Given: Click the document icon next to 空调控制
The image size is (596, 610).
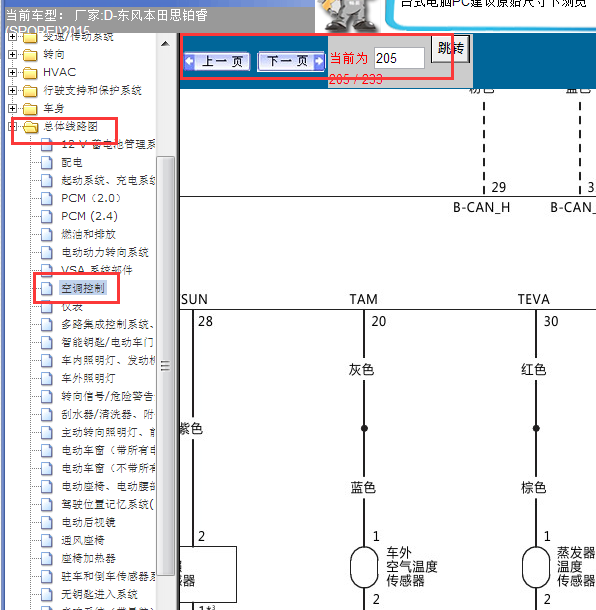Looking at the screenshot, I should point(47,288).
